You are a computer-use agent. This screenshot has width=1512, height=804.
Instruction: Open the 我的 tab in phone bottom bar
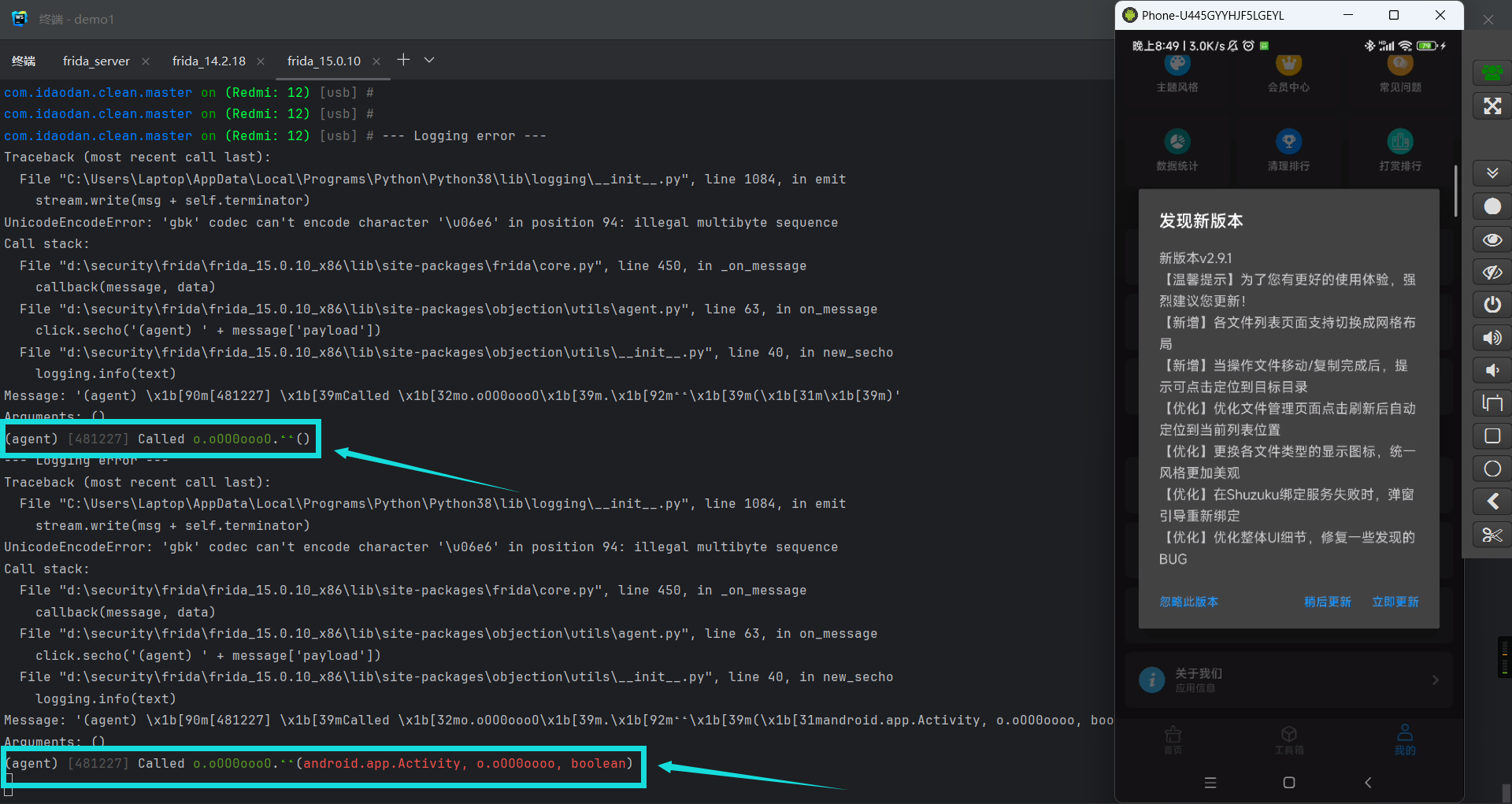tap(1405, 739)
